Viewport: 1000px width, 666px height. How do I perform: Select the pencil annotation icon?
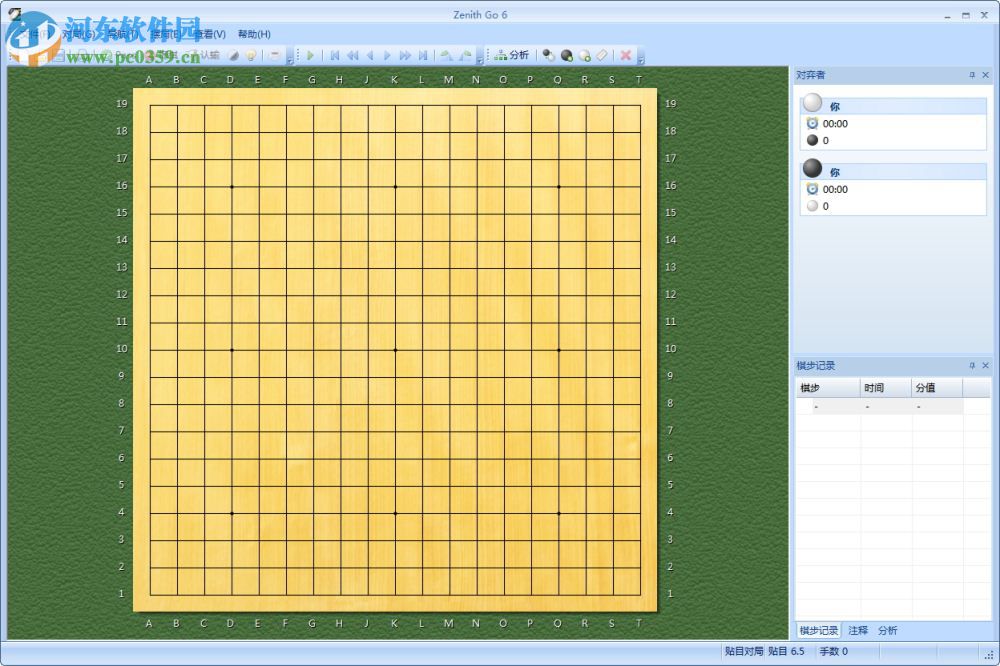[x=234, y=56]
